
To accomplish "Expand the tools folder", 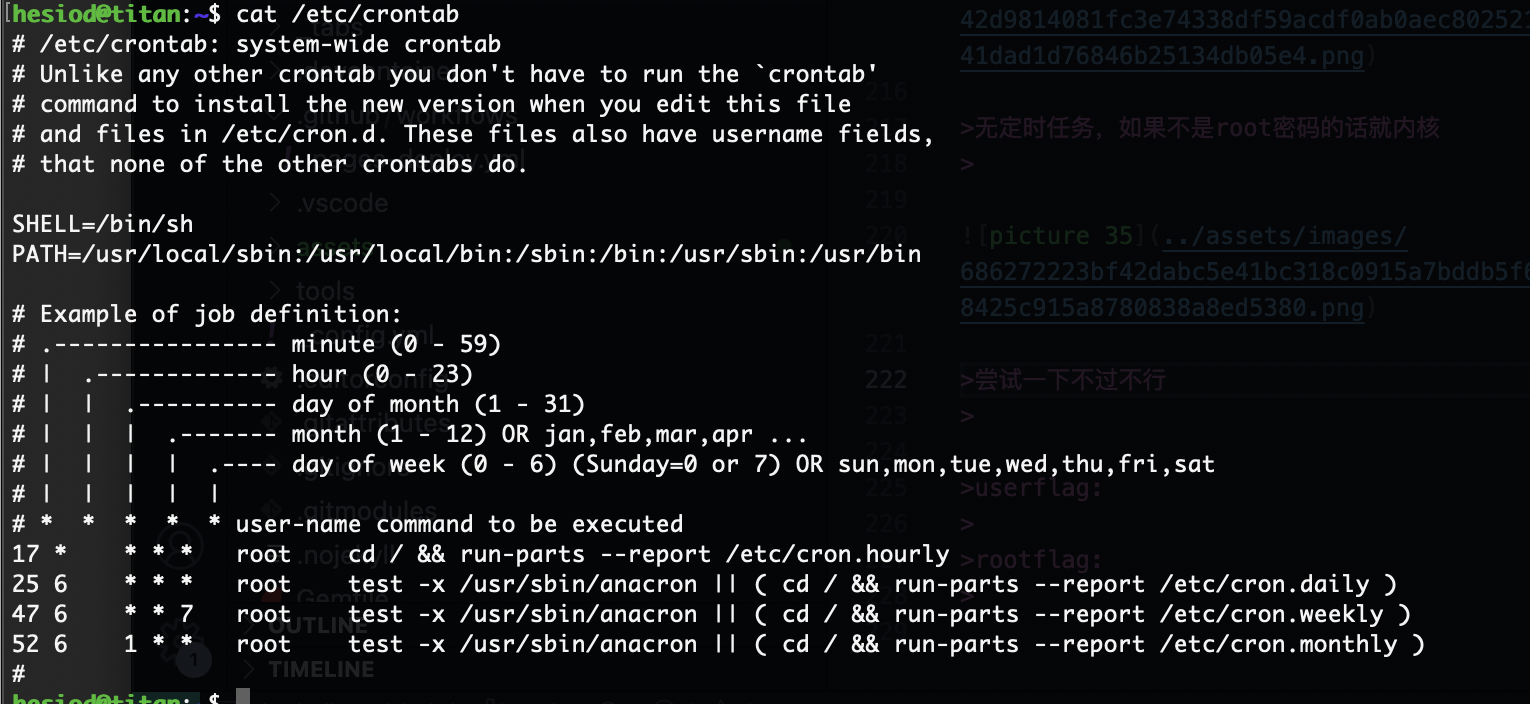I will (325, 291).
